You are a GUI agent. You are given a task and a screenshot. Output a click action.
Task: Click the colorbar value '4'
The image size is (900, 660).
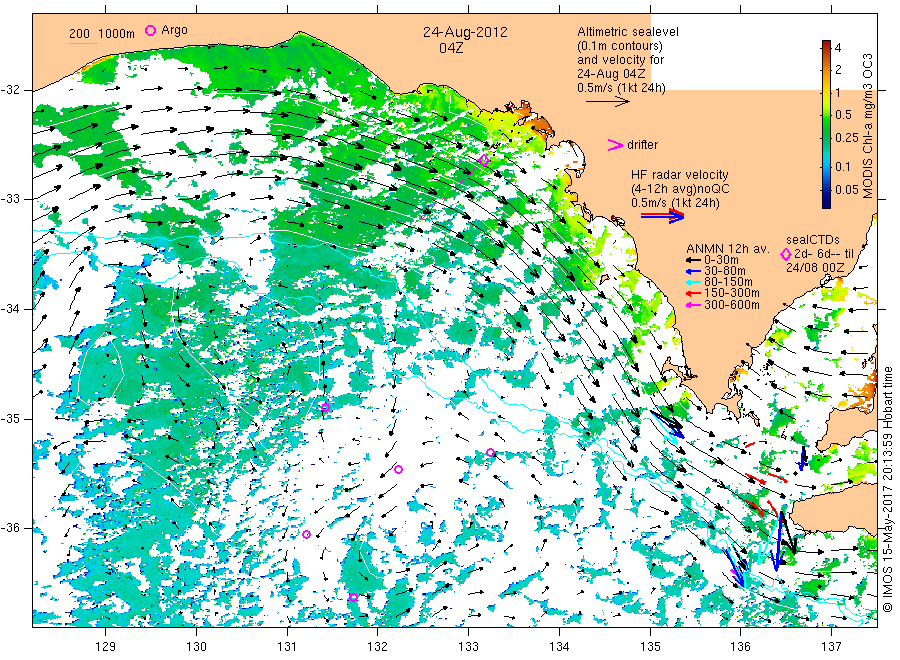(838, 48)
